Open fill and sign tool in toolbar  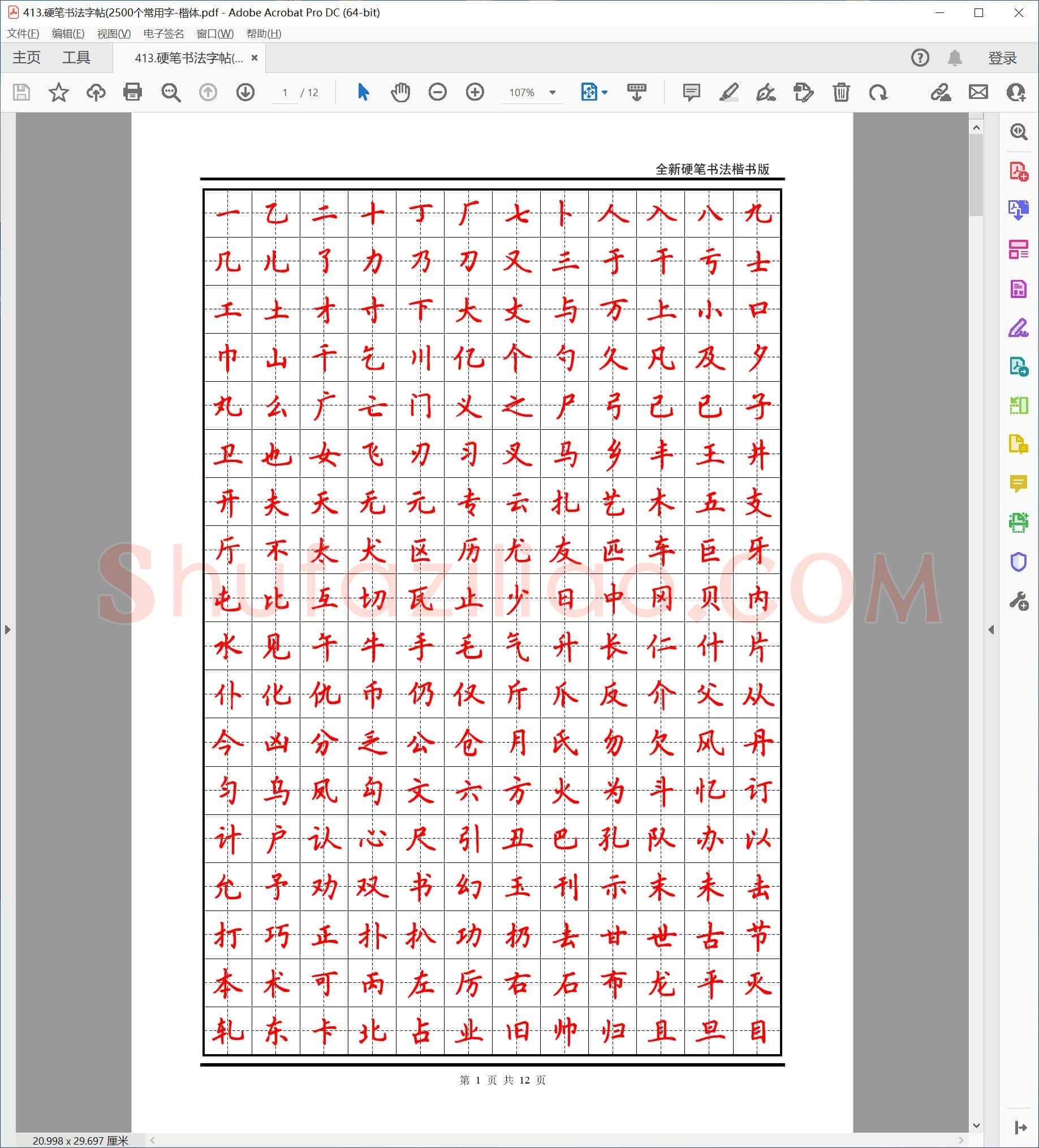tap(941, 92)
